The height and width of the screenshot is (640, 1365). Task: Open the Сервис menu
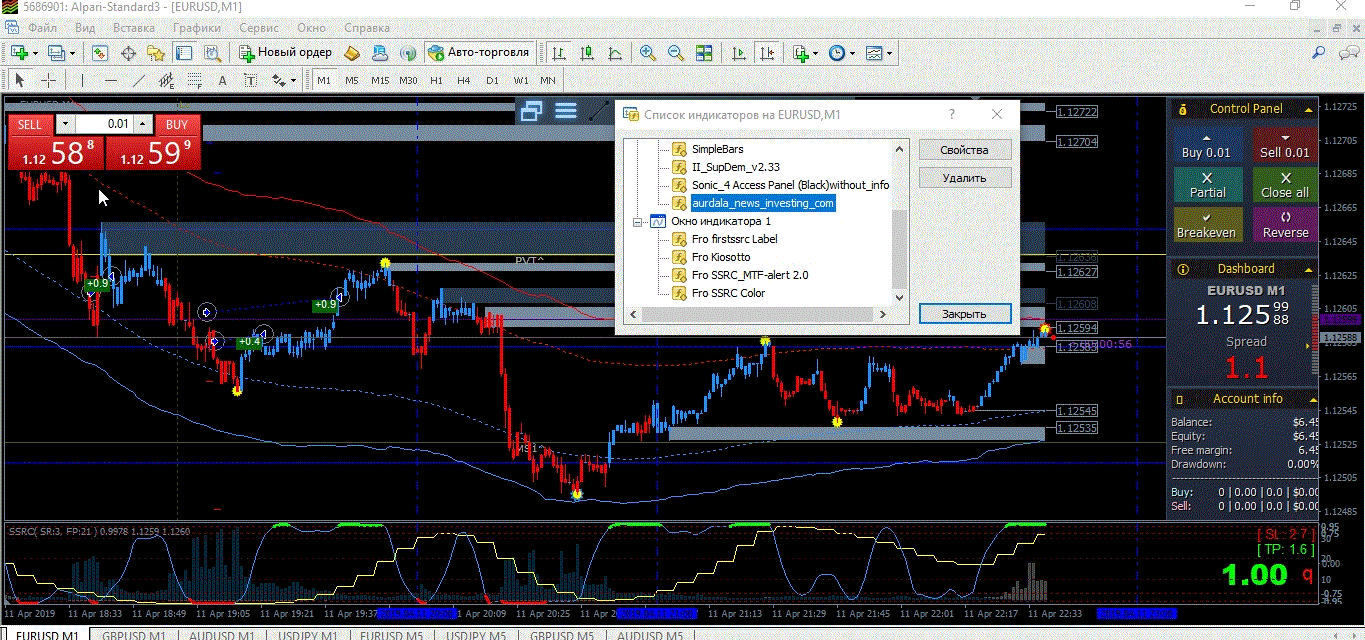pyautogui.click(x=260, y=28)
